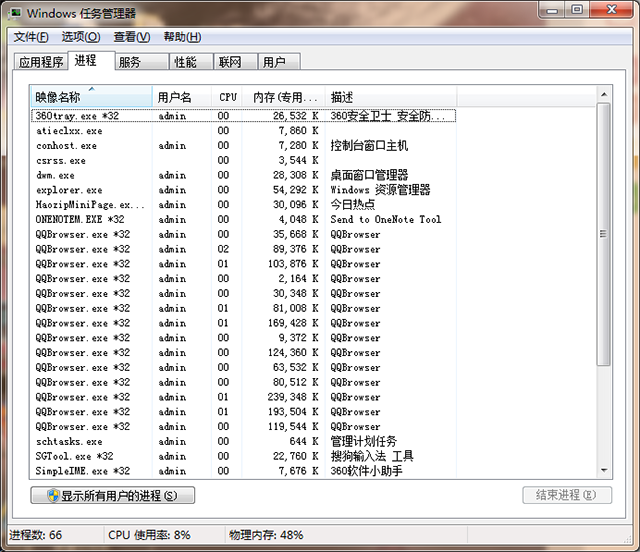Click the Task Manager title bar icon
640x552 pixels.
point(15,13)
